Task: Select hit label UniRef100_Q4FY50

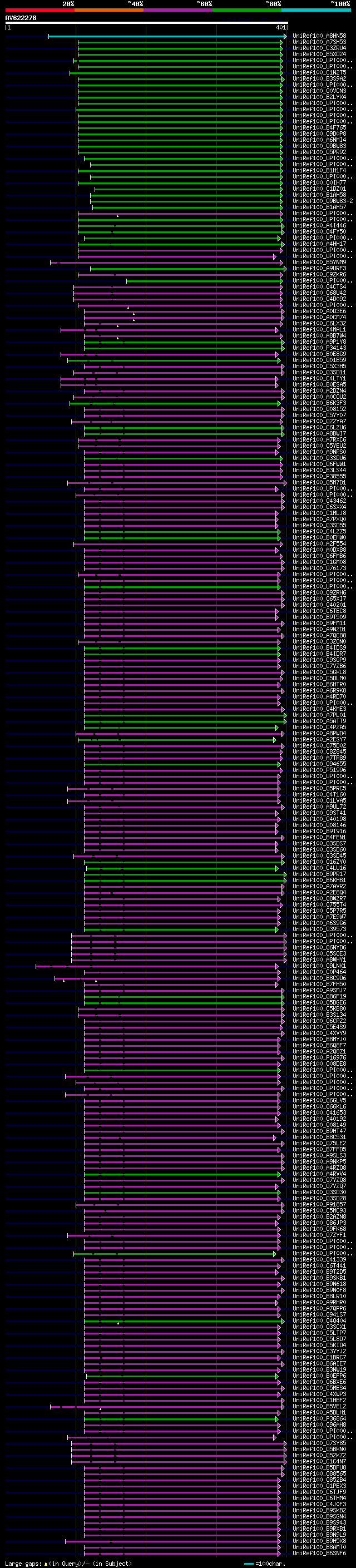Action: [319, 232]
